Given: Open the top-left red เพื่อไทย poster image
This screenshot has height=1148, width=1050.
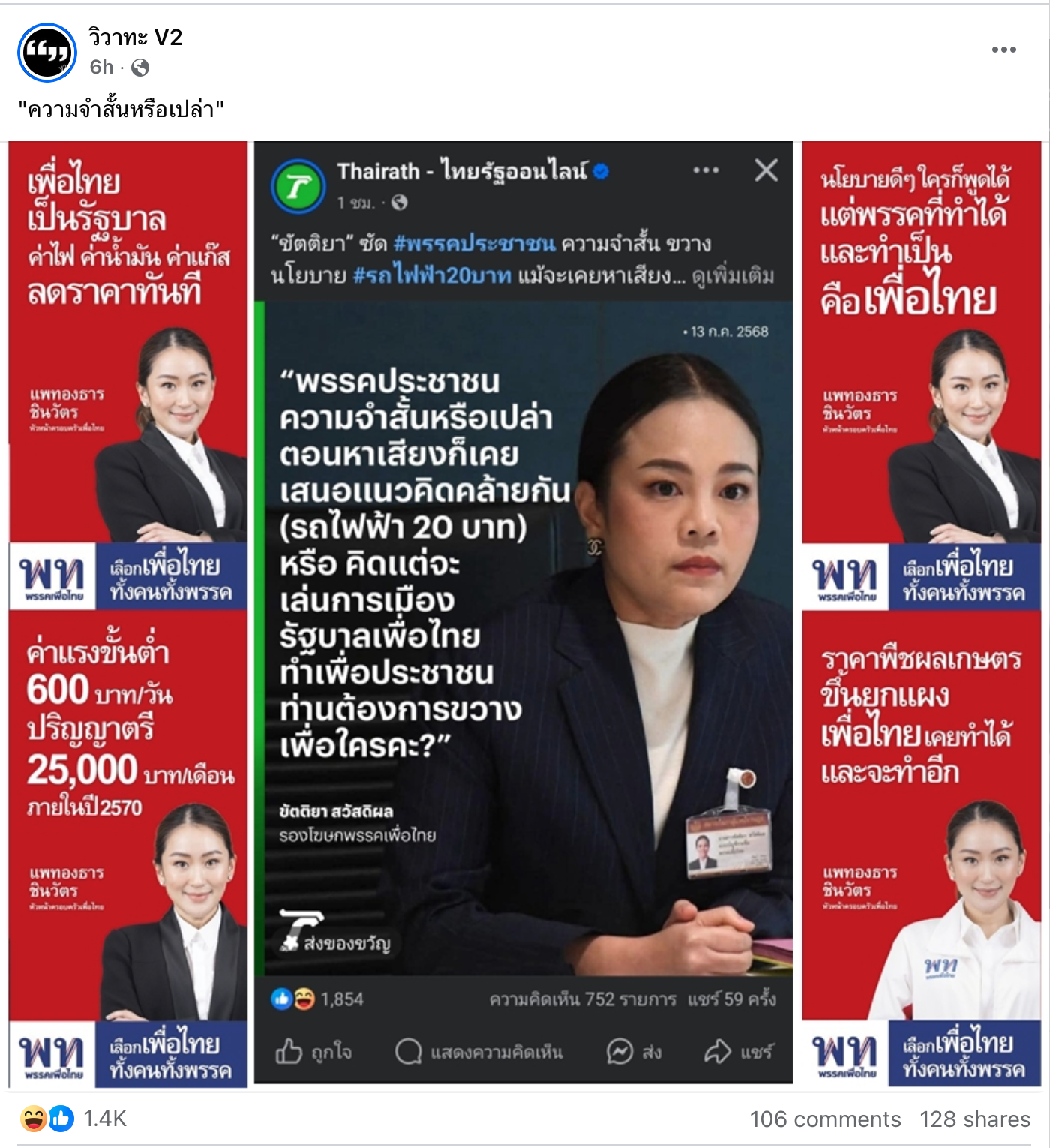Looking at the screenshot, I should pyautogui.click(x=128, y=375).
